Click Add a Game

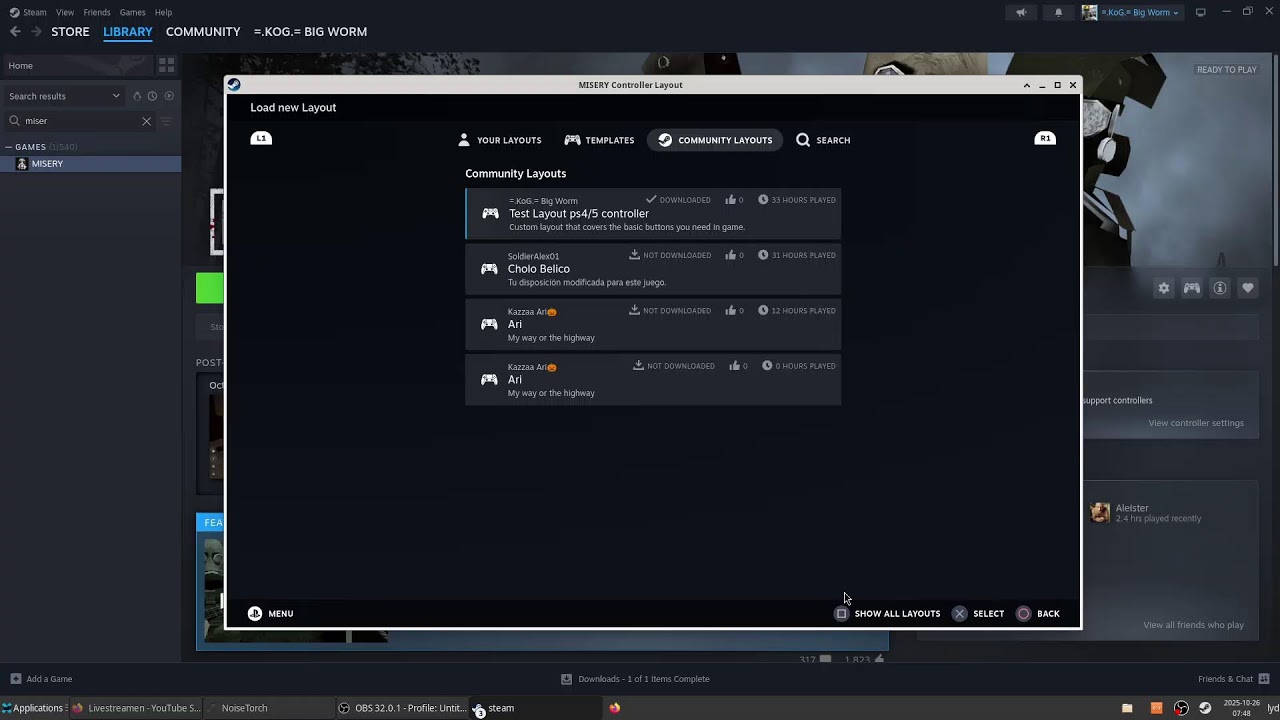(39, 679)
